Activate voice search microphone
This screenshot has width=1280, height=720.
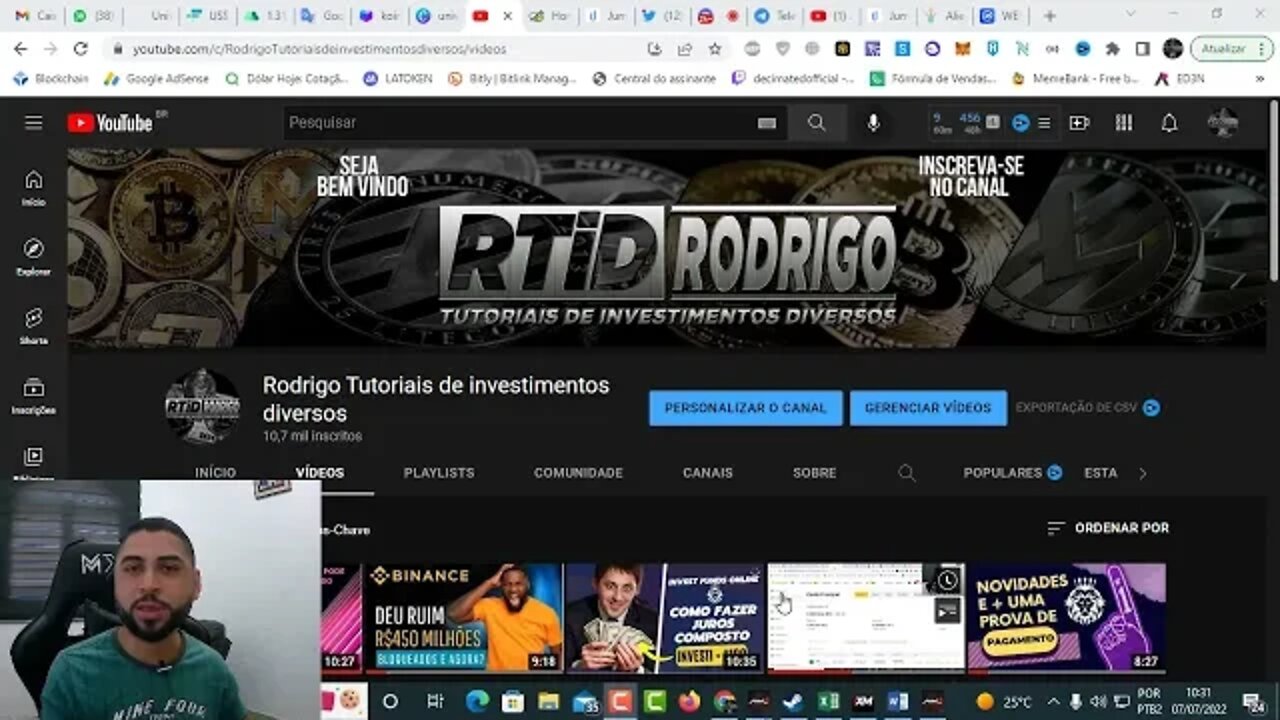(873, 123)
